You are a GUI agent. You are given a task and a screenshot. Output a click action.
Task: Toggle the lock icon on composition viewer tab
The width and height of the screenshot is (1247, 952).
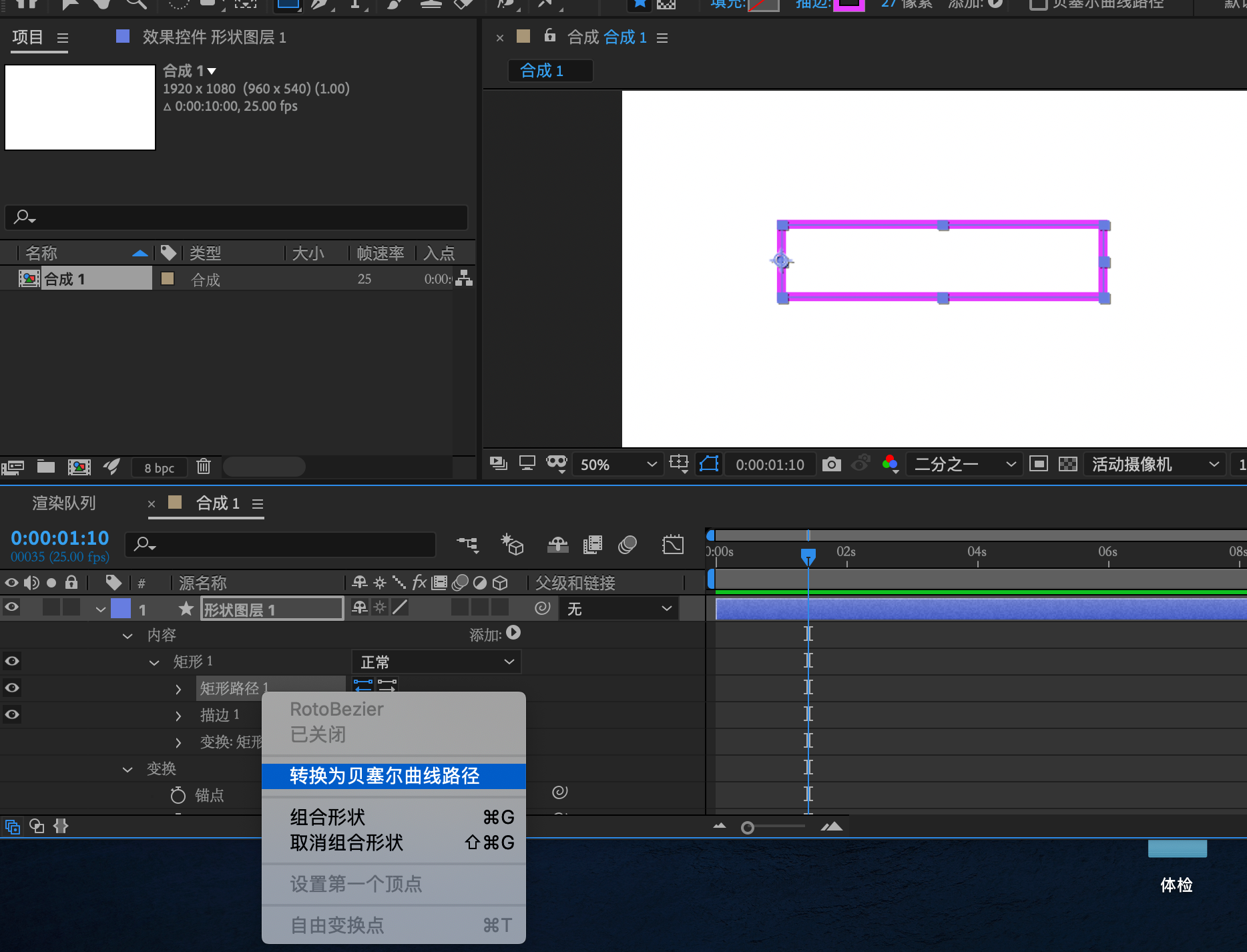[549, 35]
